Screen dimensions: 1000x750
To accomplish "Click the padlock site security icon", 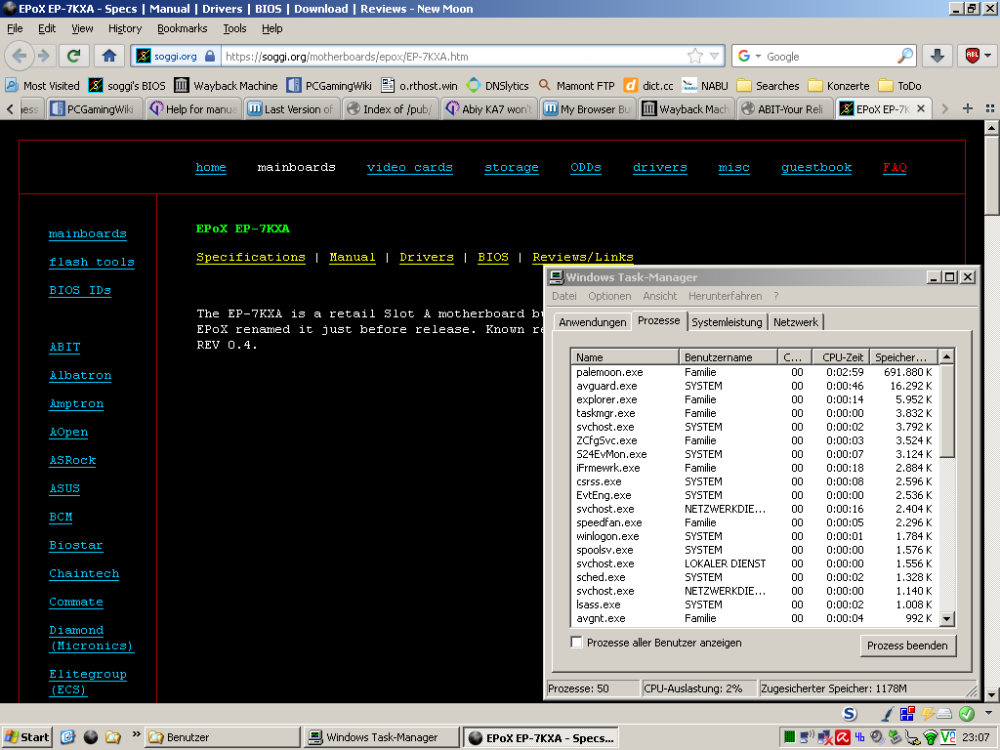I will coord(210,56).
